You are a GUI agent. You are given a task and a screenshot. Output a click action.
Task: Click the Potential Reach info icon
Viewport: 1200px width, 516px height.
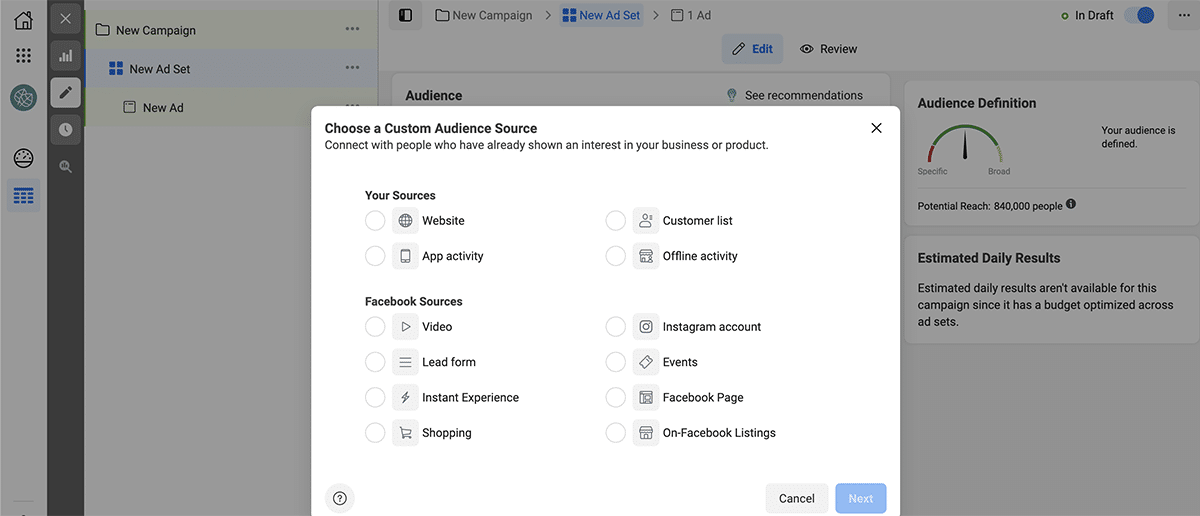coord(1071,204)
